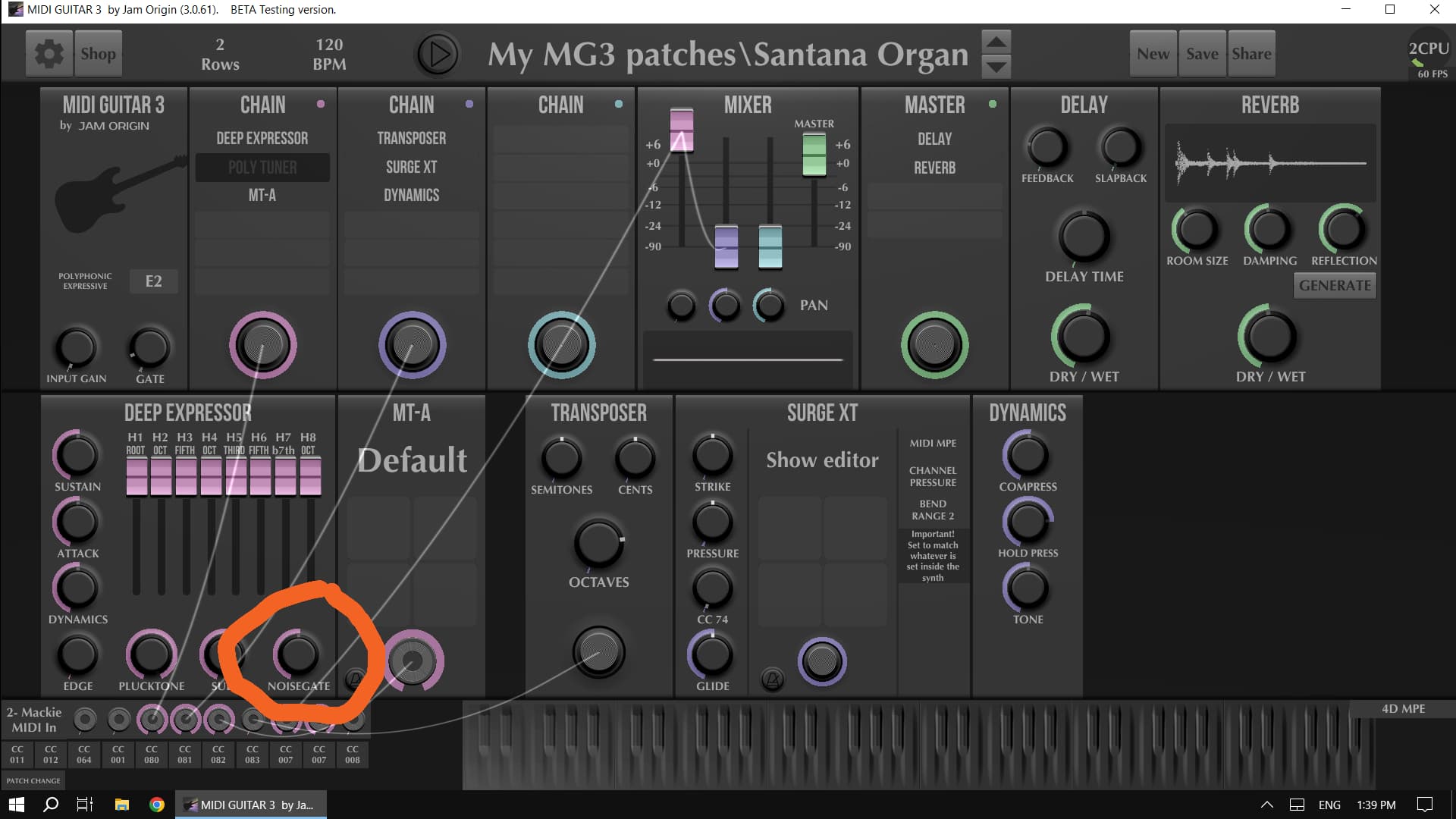Select next patch with down arrow
The width and height of the screenshot is (1456, 819).
(996, 67)
